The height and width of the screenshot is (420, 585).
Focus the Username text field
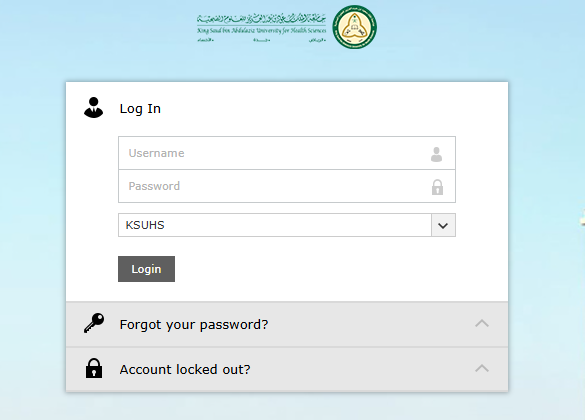[x=287, y=153]
